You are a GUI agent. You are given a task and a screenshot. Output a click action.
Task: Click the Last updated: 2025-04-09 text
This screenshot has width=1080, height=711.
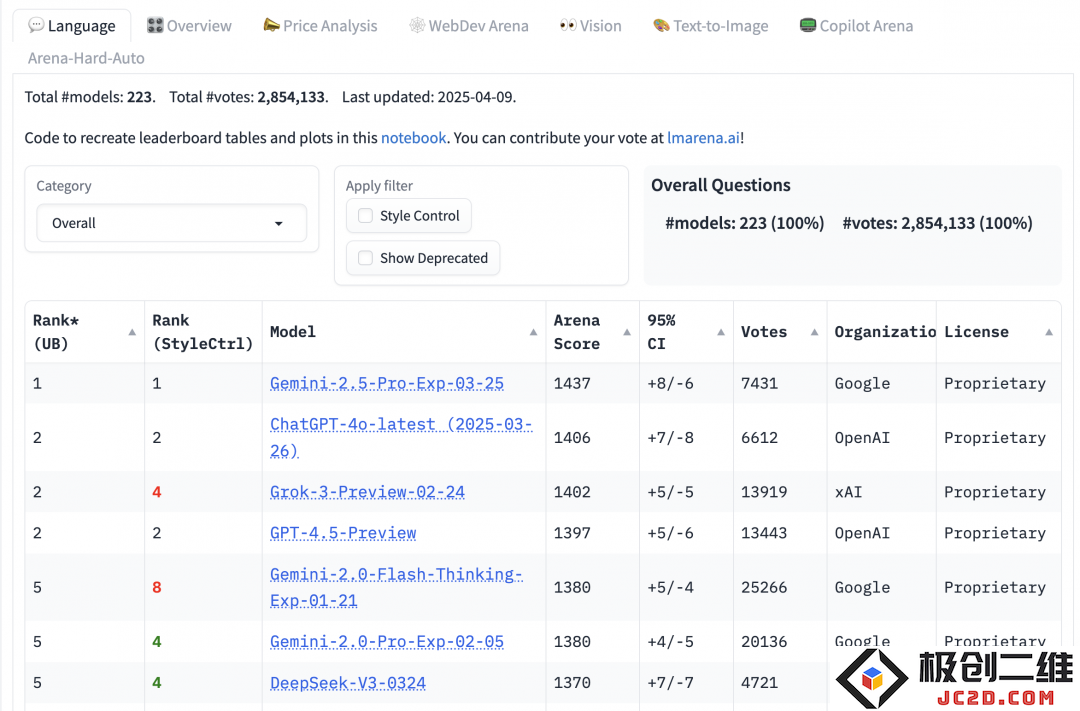[428, 97]
